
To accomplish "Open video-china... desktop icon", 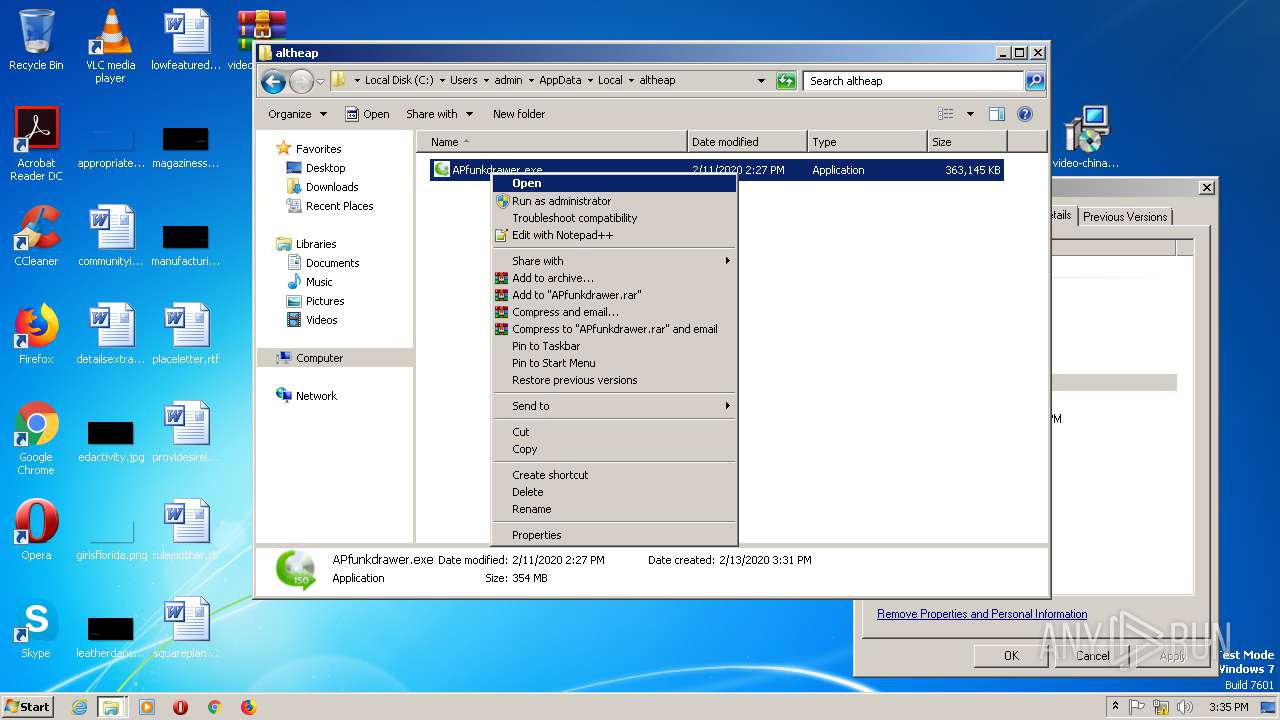I will (x=1085, y=138).
